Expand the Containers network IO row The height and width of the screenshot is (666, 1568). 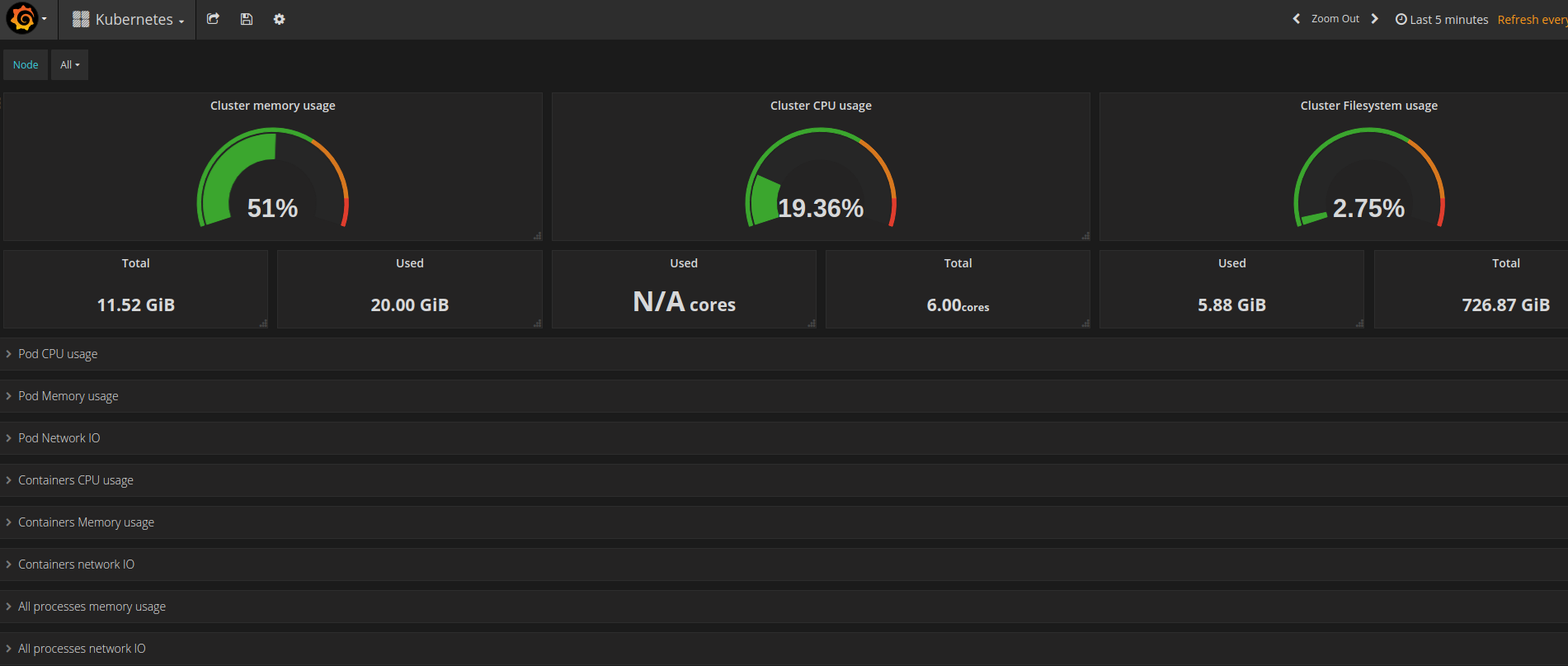[x=784, y=564]
